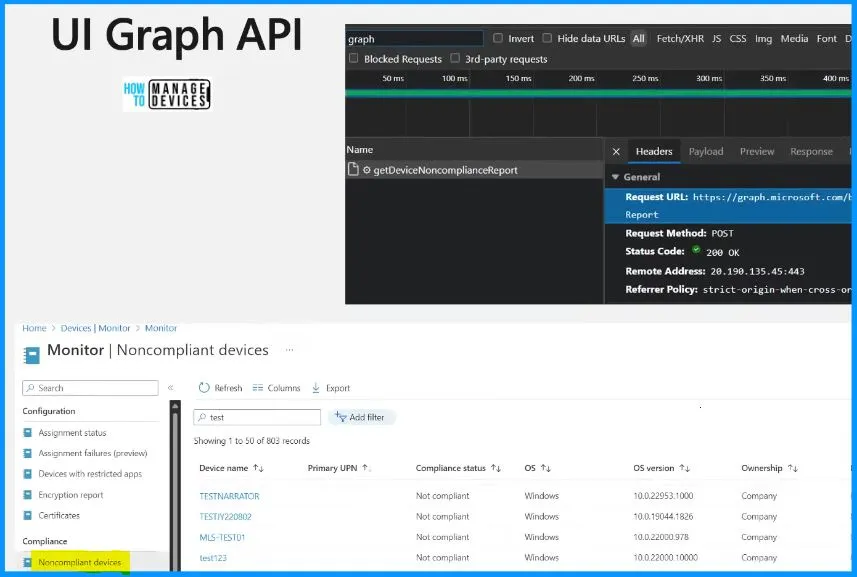This screenshot has width=857, height=577.
Task: Select the getDeviceNoncomplianceReport request row
Action: click(474, 170)
